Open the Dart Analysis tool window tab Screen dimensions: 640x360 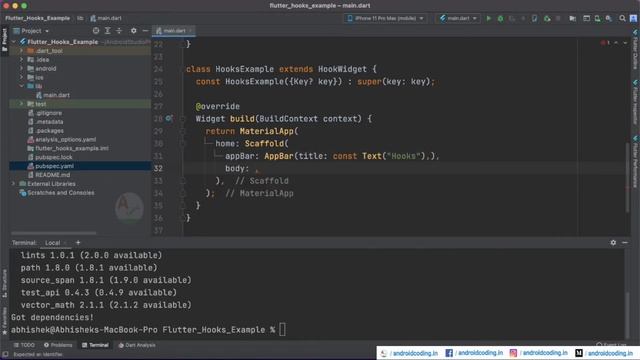[137, 345]
